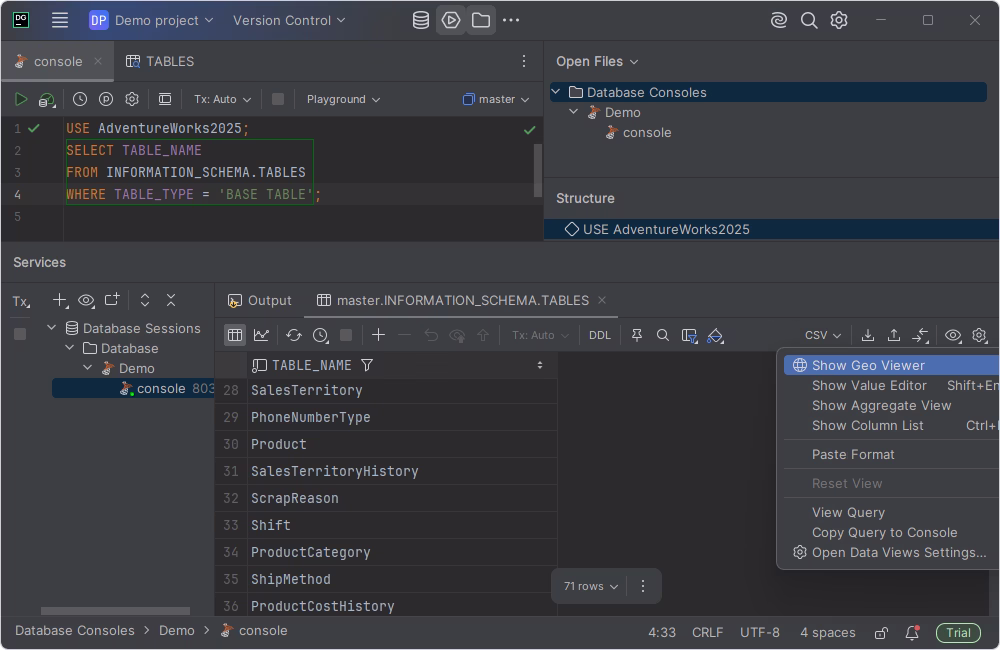Switch result to chart view icon

[x=261, y=335]
